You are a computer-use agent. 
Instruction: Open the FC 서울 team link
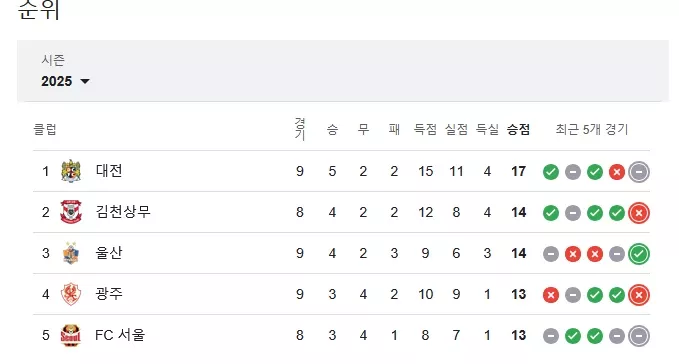coord(120,335)
